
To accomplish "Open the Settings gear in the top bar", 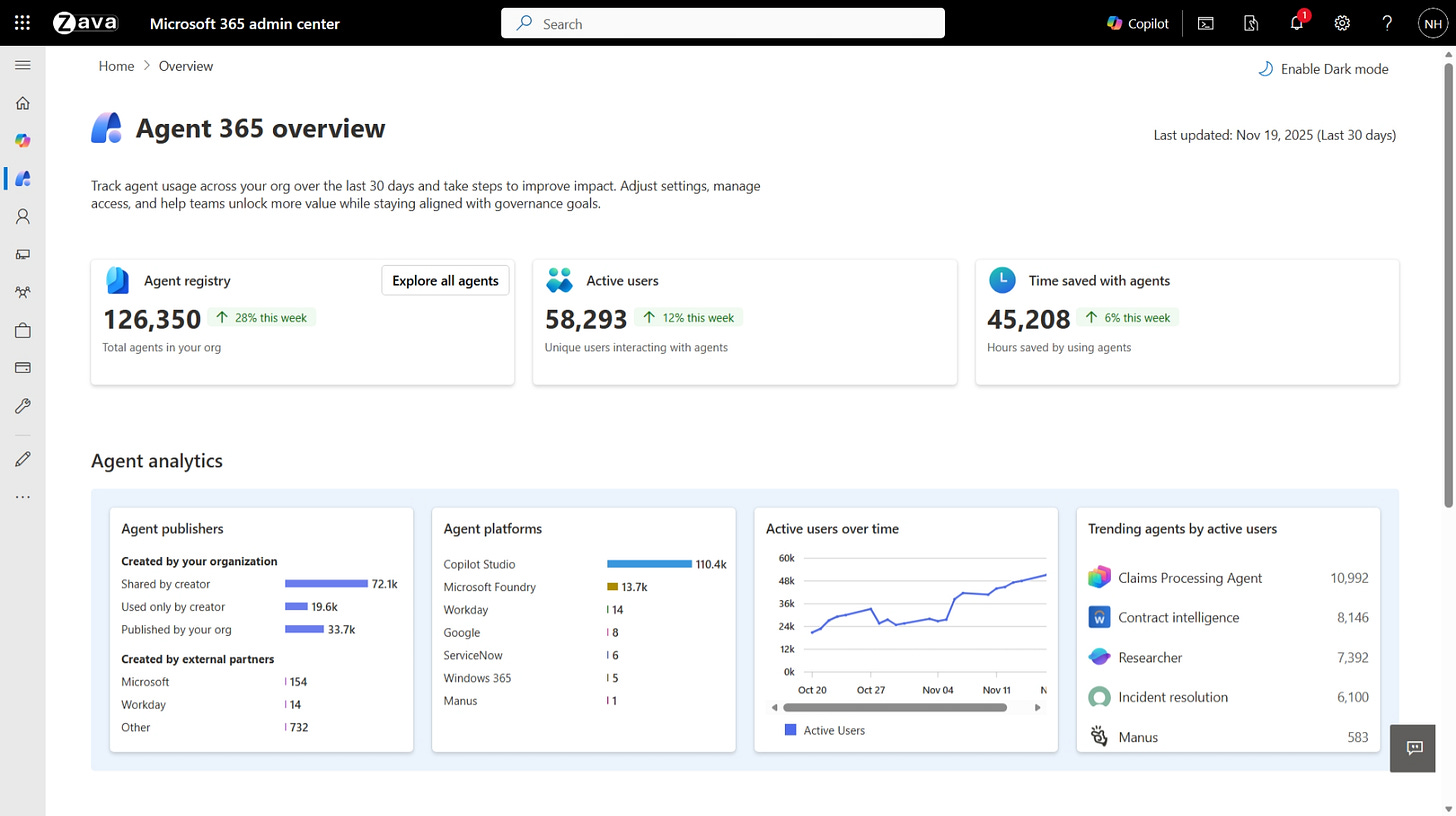I will click(x=1341, y=22).
